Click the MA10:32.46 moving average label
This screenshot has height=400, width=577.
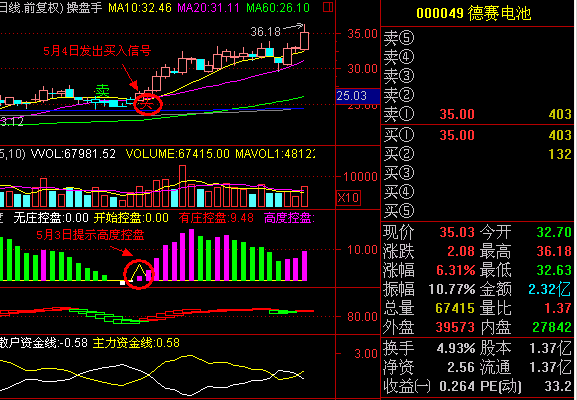tap(139, 7)
